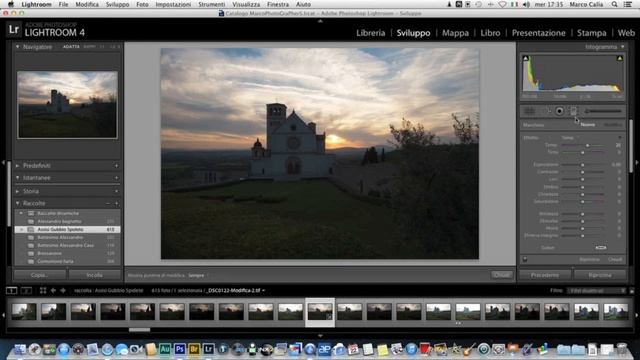This screenshot has height=360, width=640.
Task: Open Finder from the dock
Action: (x=19, y=349)
